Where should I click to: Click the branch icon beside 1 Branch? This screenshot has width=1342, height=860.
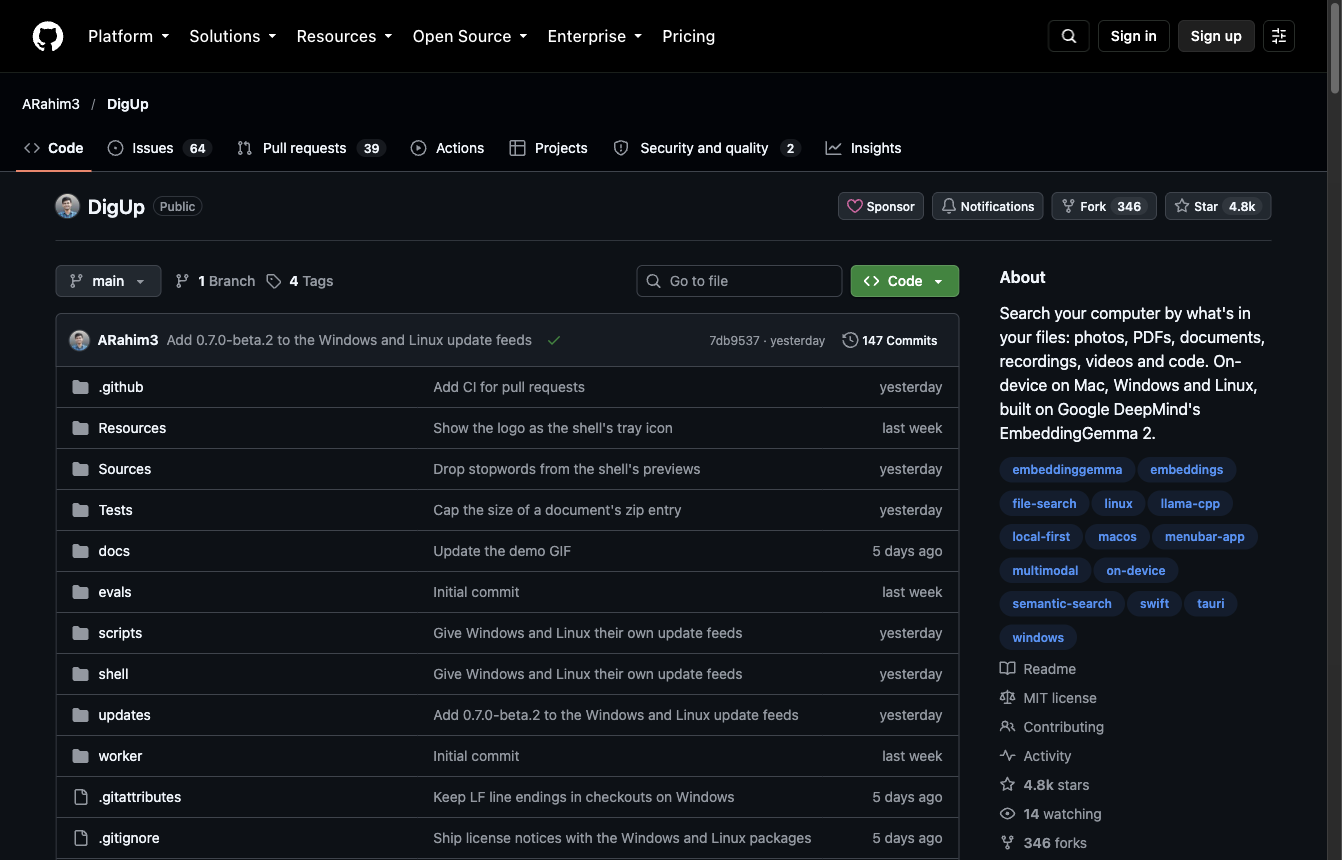(x=182, y=281)
